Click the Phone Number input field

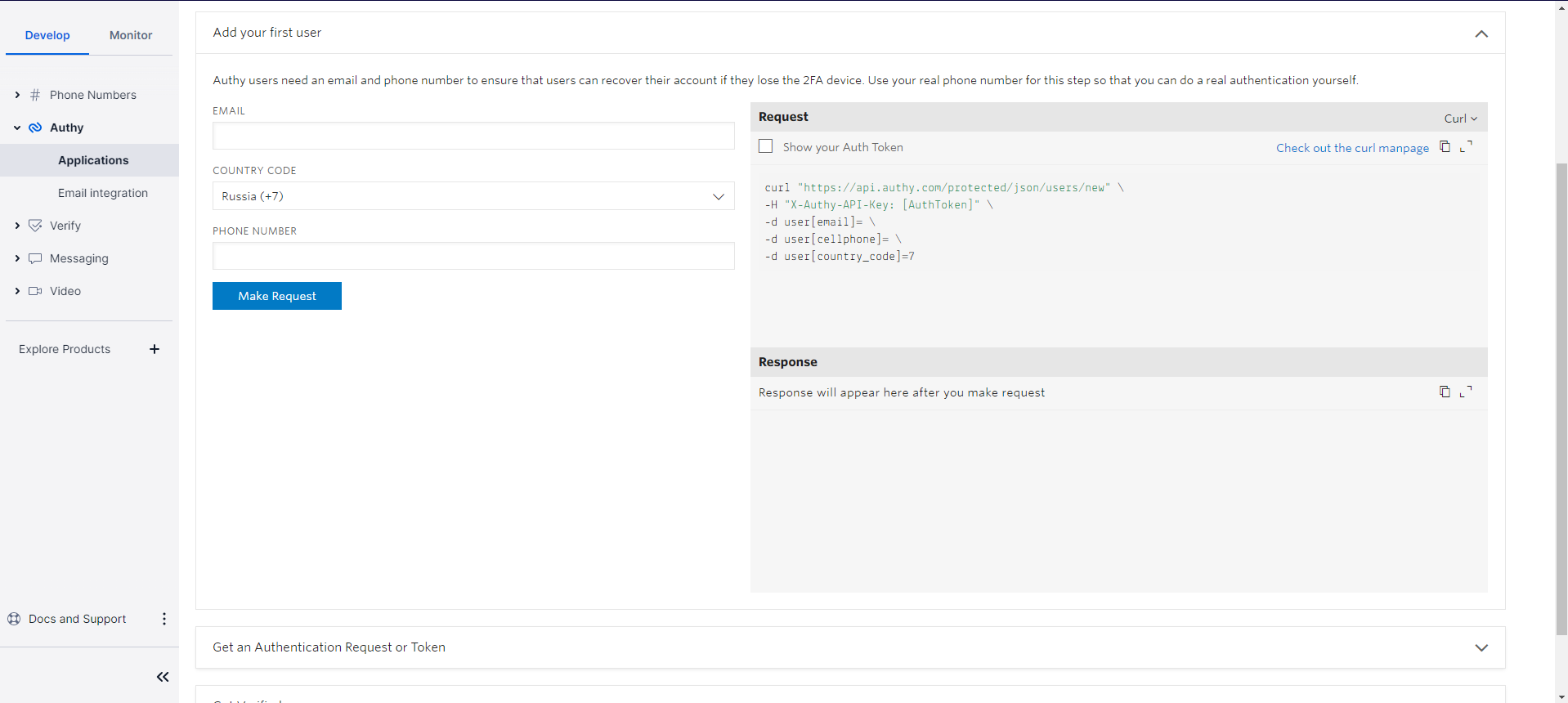473,256
